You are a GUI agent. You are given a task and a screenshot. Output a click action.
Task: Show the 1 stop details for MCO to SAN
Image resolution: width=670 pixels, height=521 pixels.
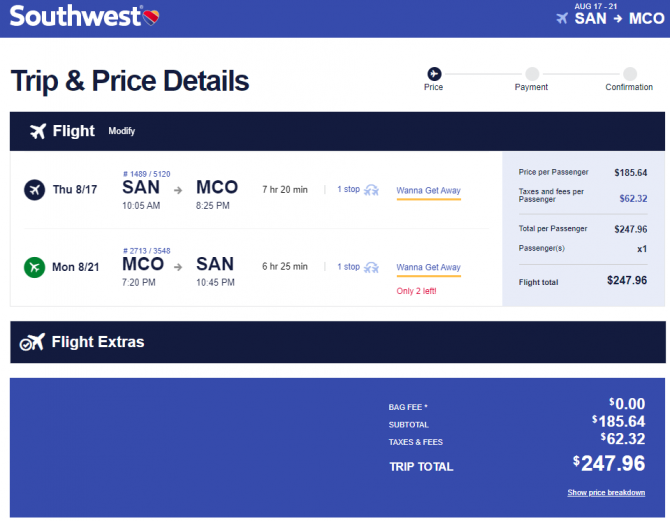coord(348,266)
